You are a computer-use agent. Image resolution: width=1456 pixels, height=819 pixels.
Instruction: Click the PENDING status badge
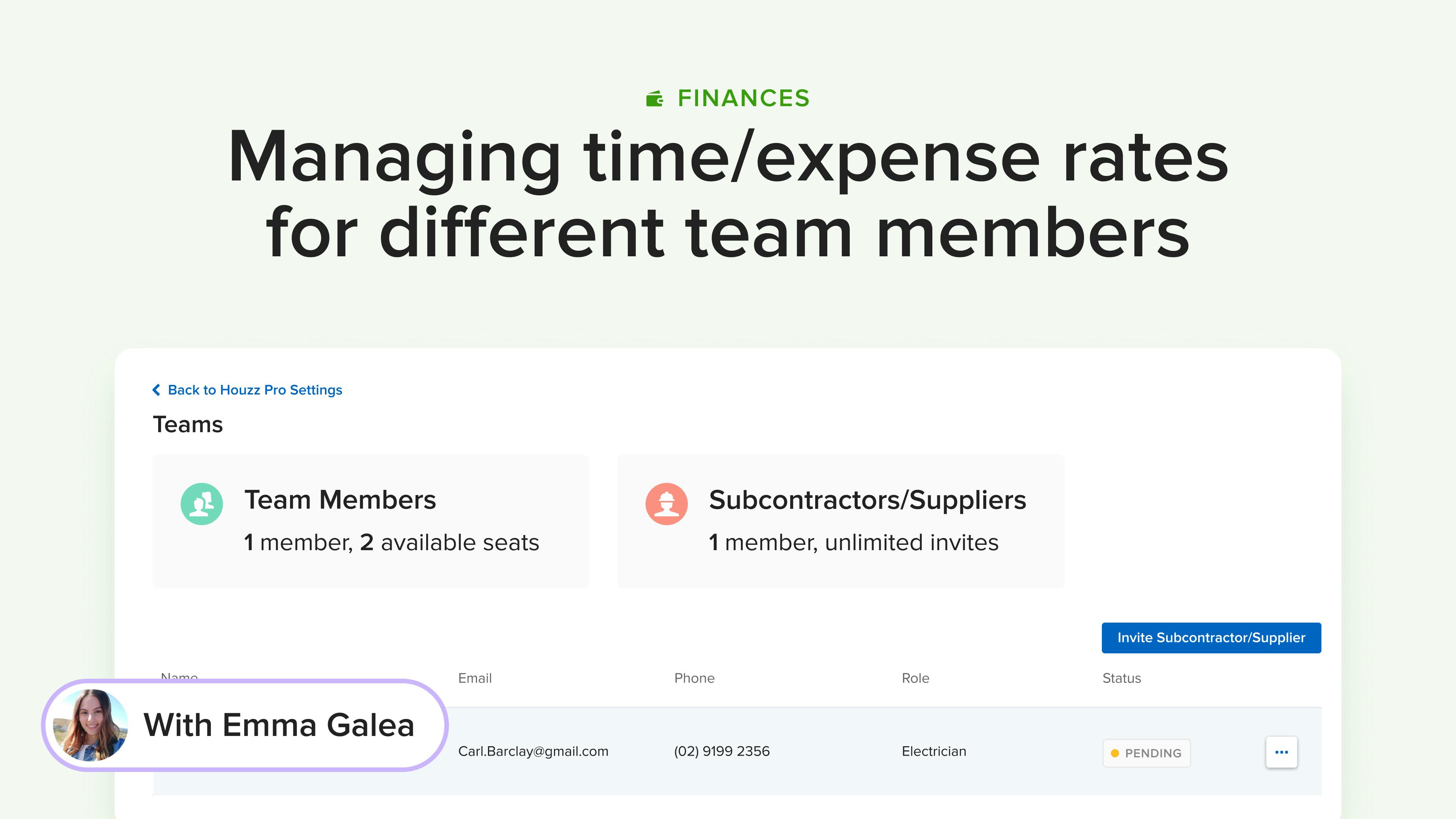click(1146, 753)
